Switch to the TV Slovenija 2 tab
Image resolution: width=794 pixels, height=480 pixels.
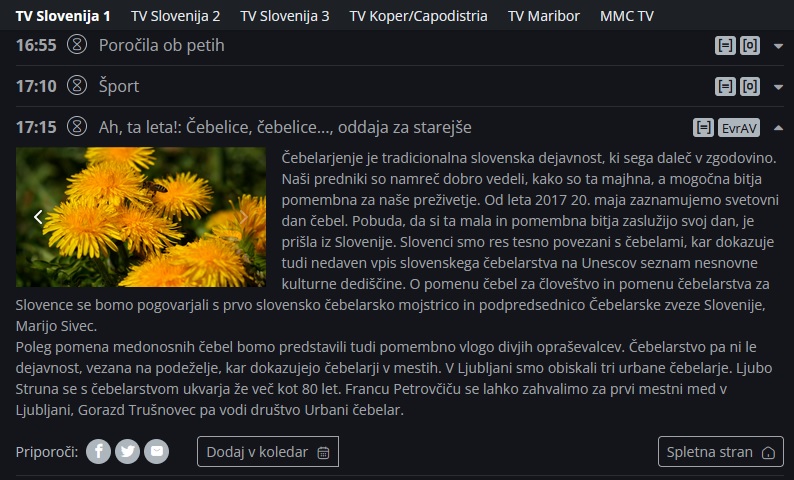pyautogui.click(x=175, y=16)
